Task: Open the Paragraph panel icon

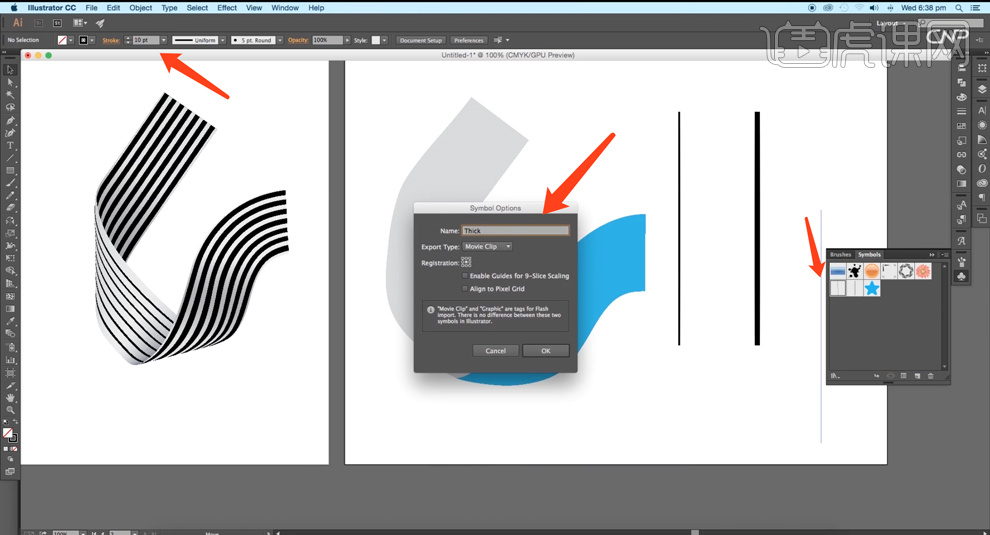Action: click(x=982, y=198)
